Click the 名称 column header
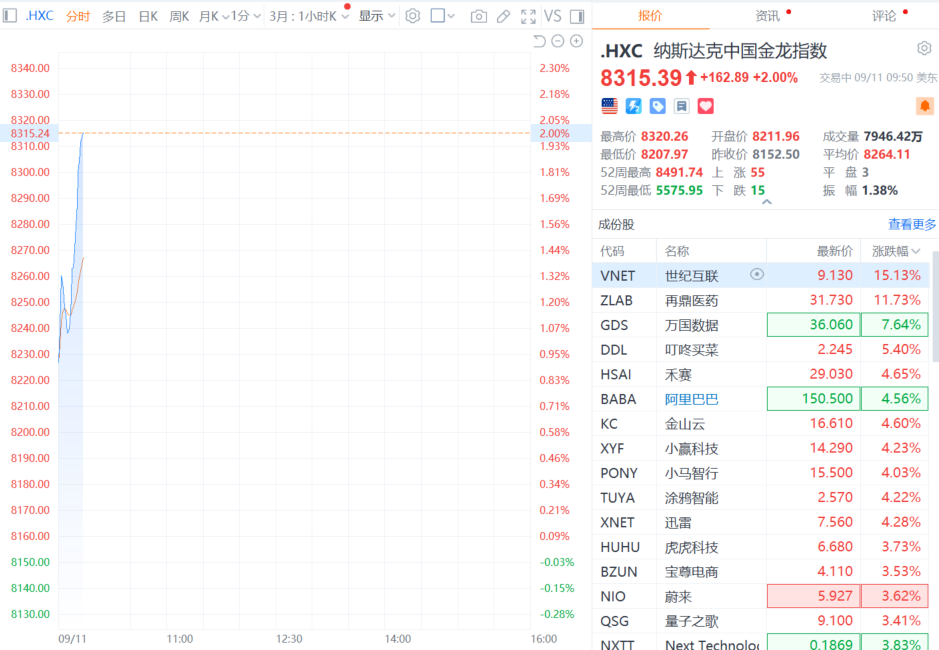The width and height of the screenshot is (939, 650). click(677, 251)
